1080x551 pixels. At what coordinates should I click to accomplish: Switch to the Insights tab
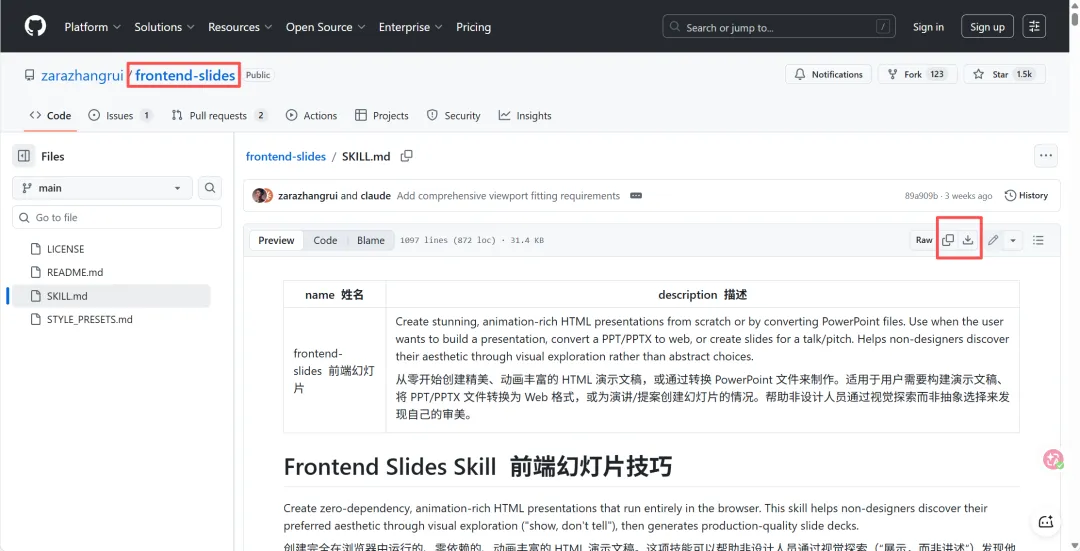(x=525, y=116)
